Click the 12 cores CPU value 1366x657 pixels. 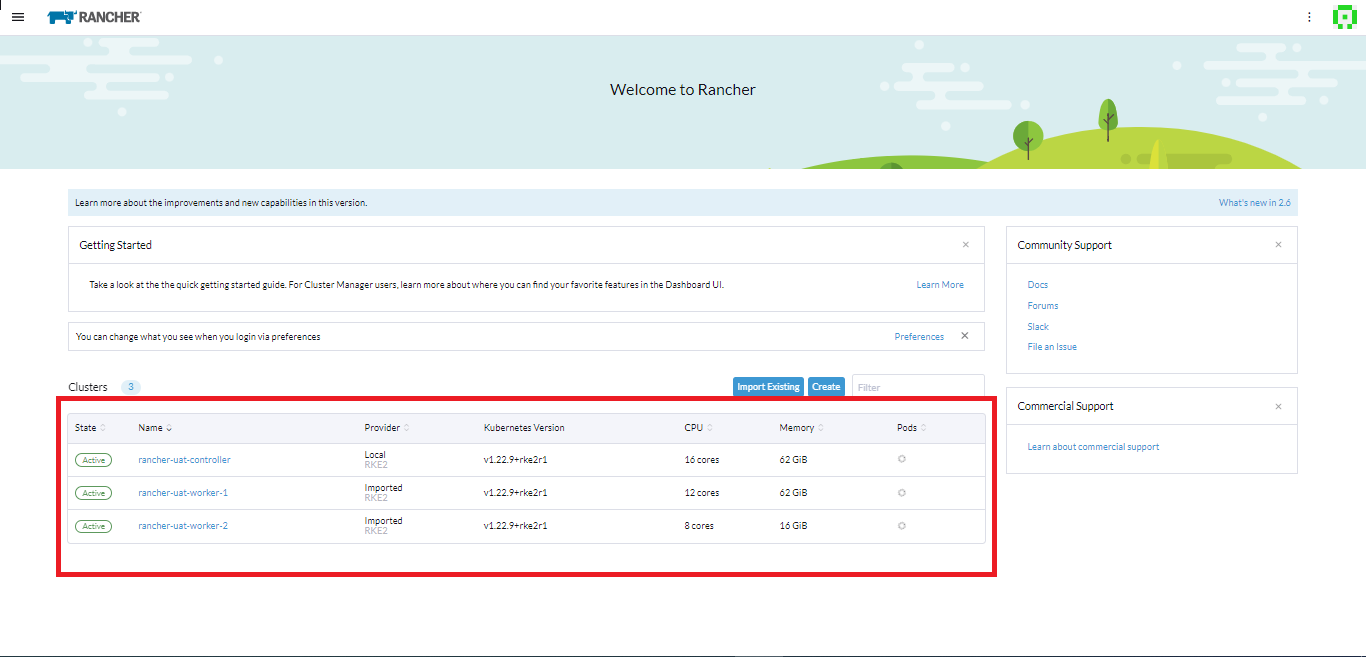coord(702,493)
